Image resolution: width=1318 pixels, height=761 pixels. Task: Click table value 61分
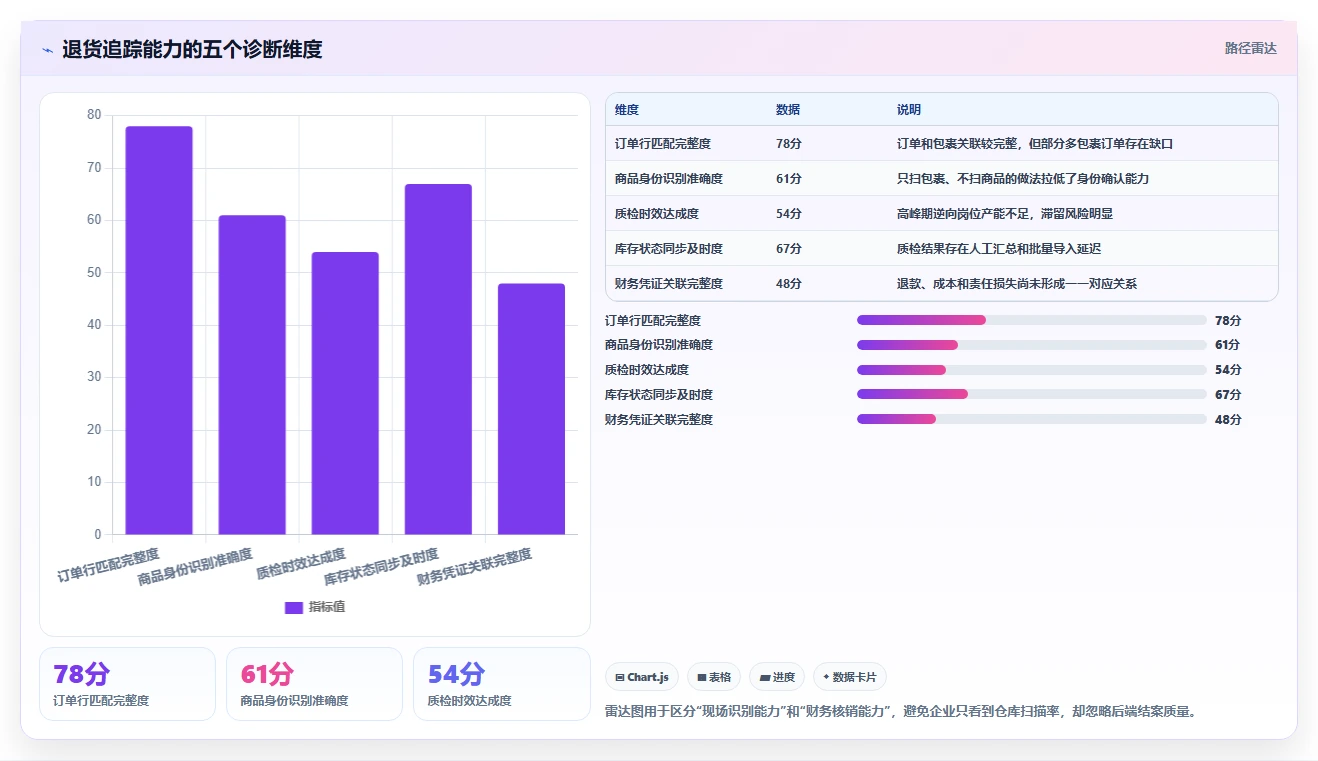click(789, 179)
